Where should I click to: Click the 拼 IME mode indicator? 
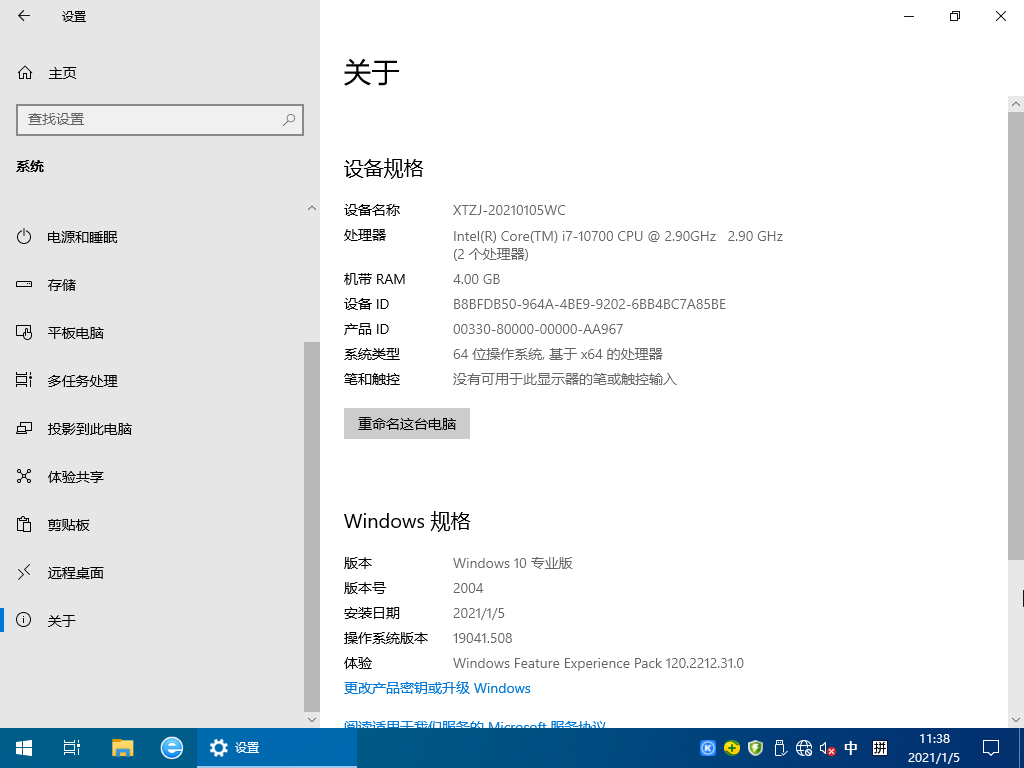point(880,748)
